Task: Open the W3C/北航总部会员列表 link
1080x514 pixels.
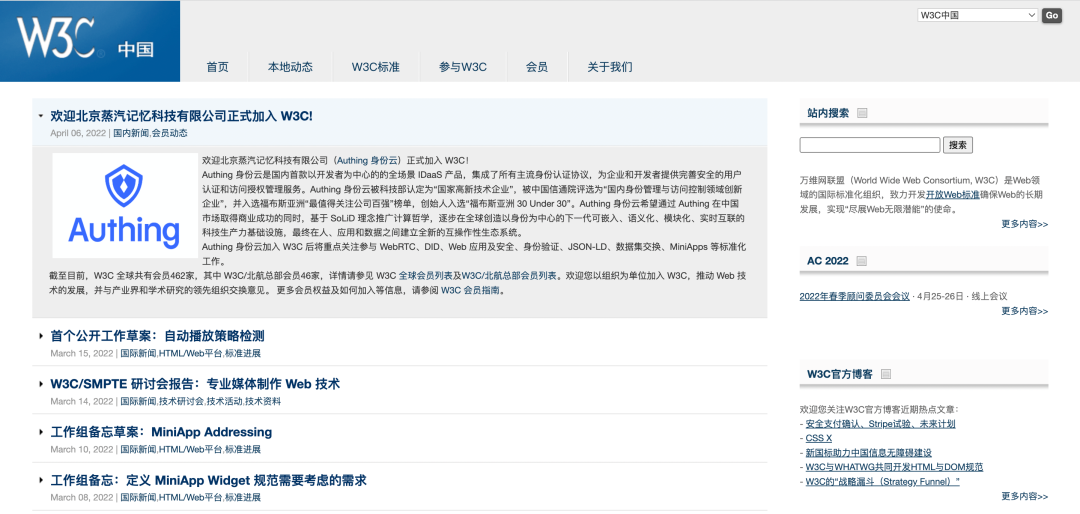Action: 508,276
